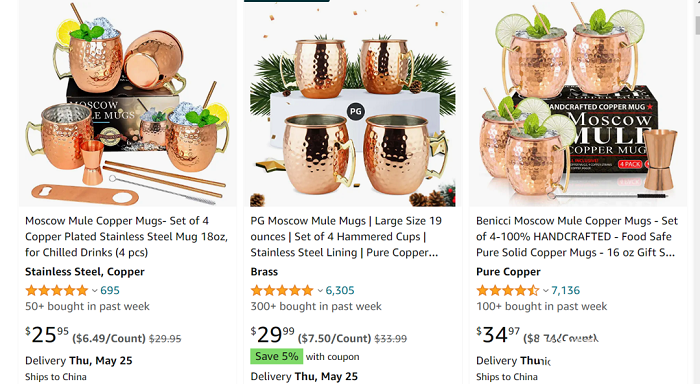Open the Moscow Mule Copper Mugs Set of 4 title
This screenshot has height=384, width=700.
coord(126,237)
